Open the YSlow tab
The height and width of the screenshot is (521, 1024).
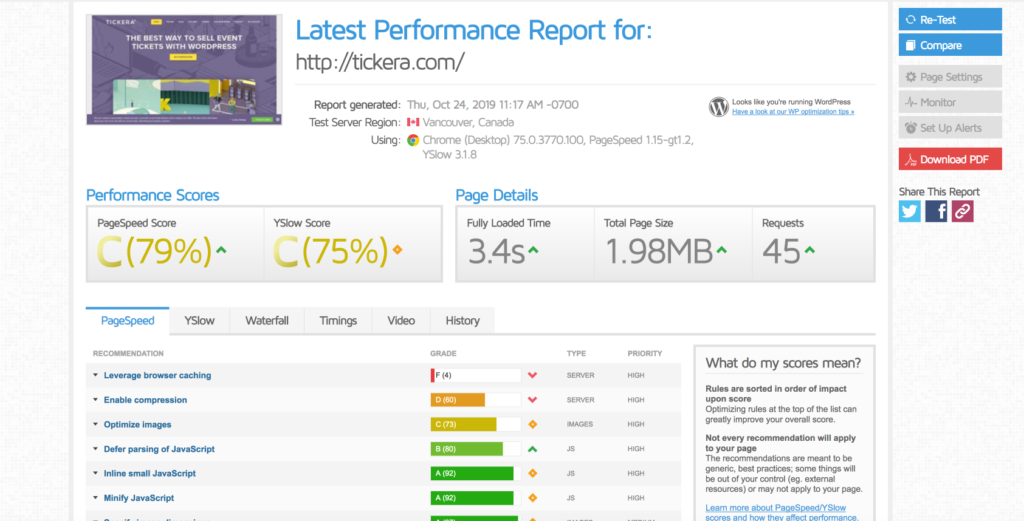(x=199, y=321)
